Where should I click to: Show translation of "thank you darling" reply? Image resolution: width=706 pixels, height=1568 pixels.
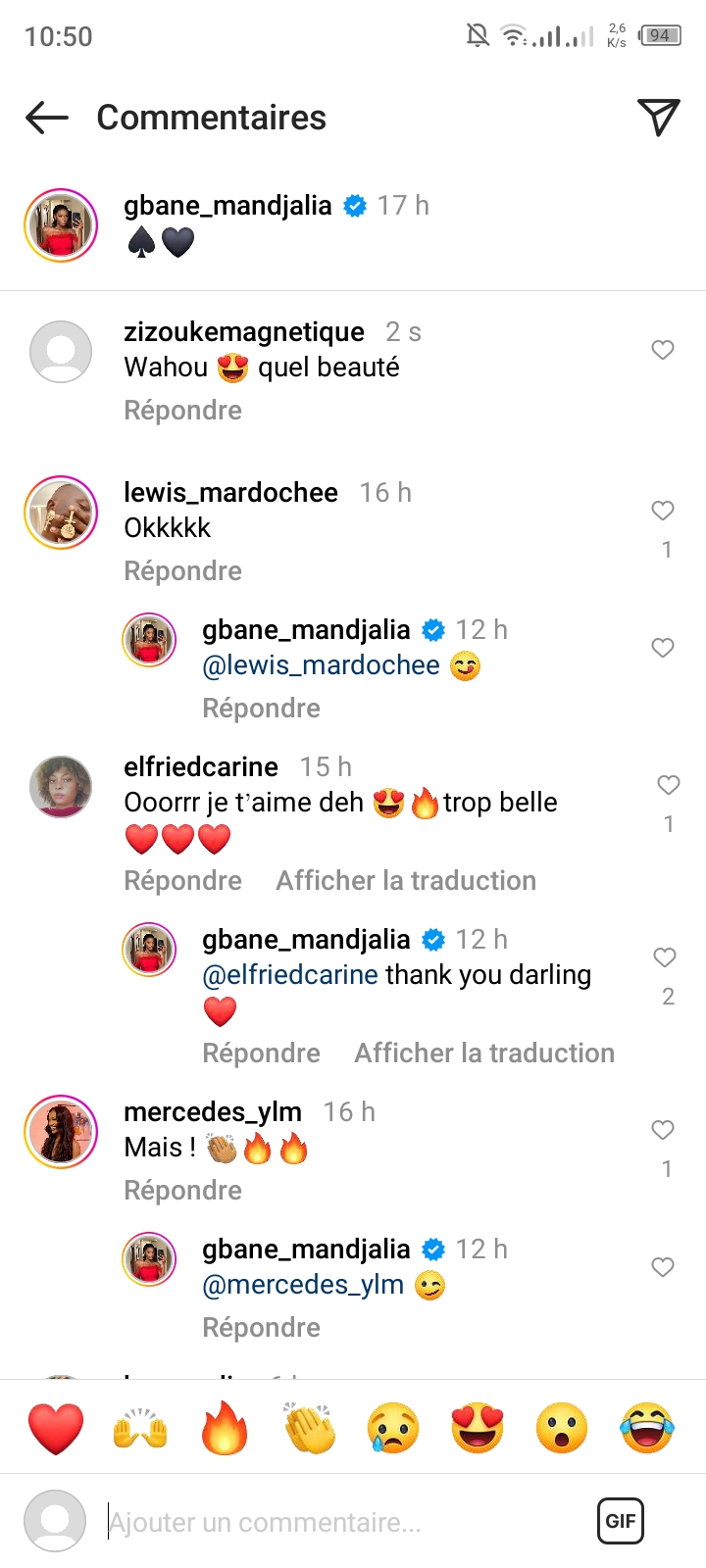[x=484, y=1053]
